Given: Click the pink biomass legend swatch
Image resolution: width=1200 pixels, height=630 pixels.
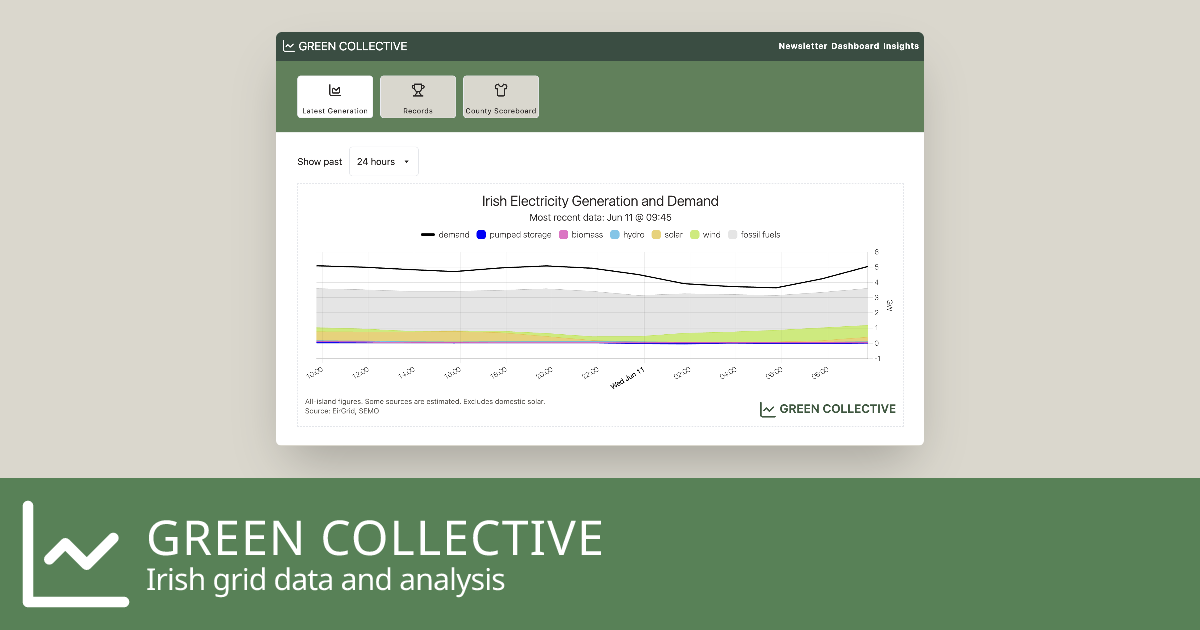Looking at the screenshot, I should click(563, 235).
